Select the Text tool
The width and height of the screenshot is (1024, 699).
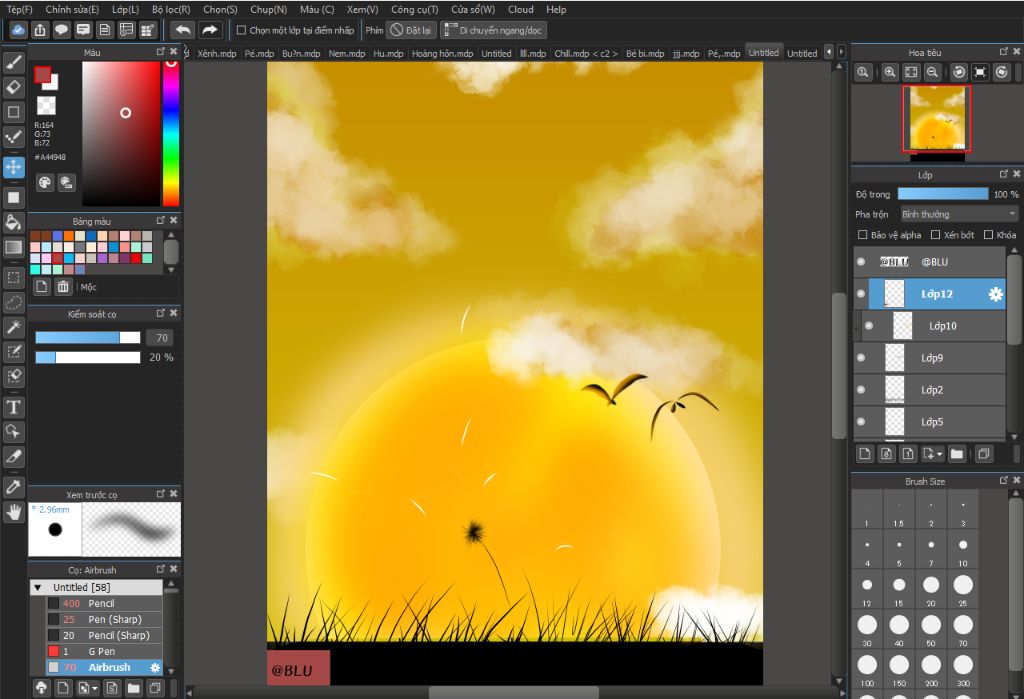click(14, 407)
